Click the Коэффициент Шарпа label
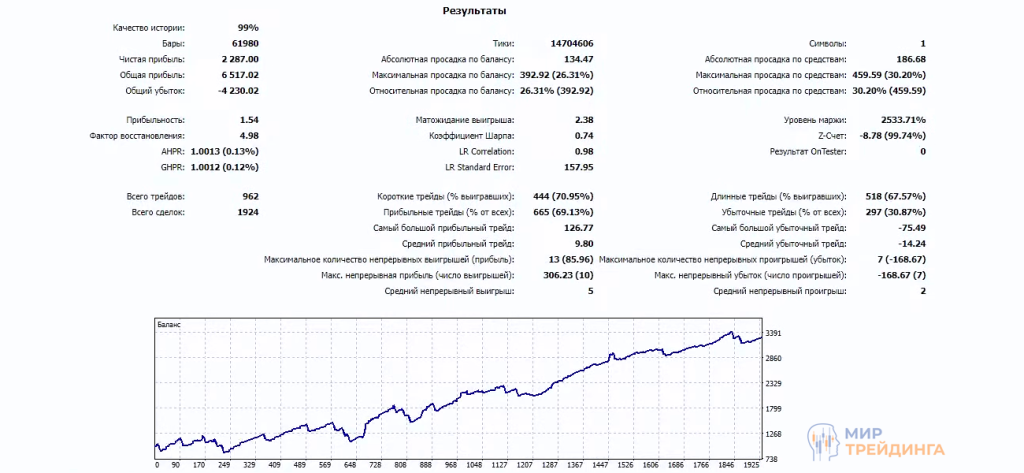Image resolution: width=1024 pixels, height=473 pixels. (x=471, y=136)
